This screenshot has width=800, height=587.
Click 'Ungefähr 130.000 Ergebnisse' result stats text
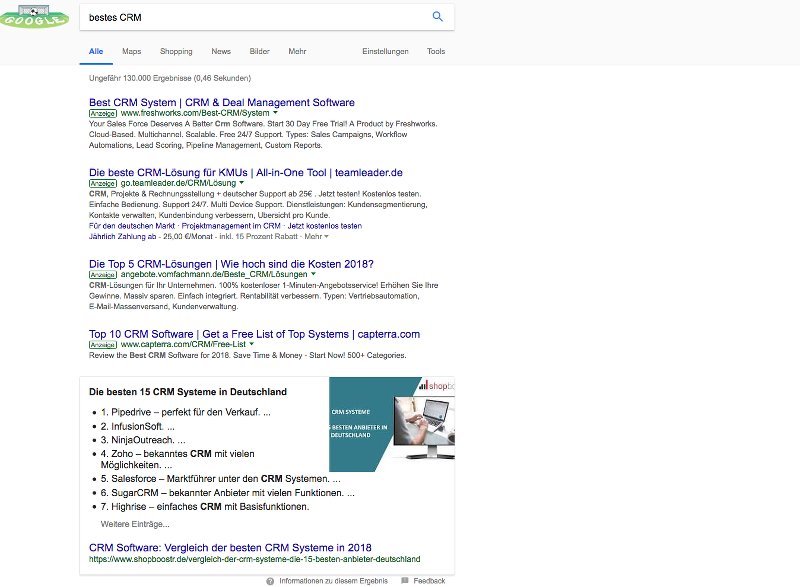(170, 78)
